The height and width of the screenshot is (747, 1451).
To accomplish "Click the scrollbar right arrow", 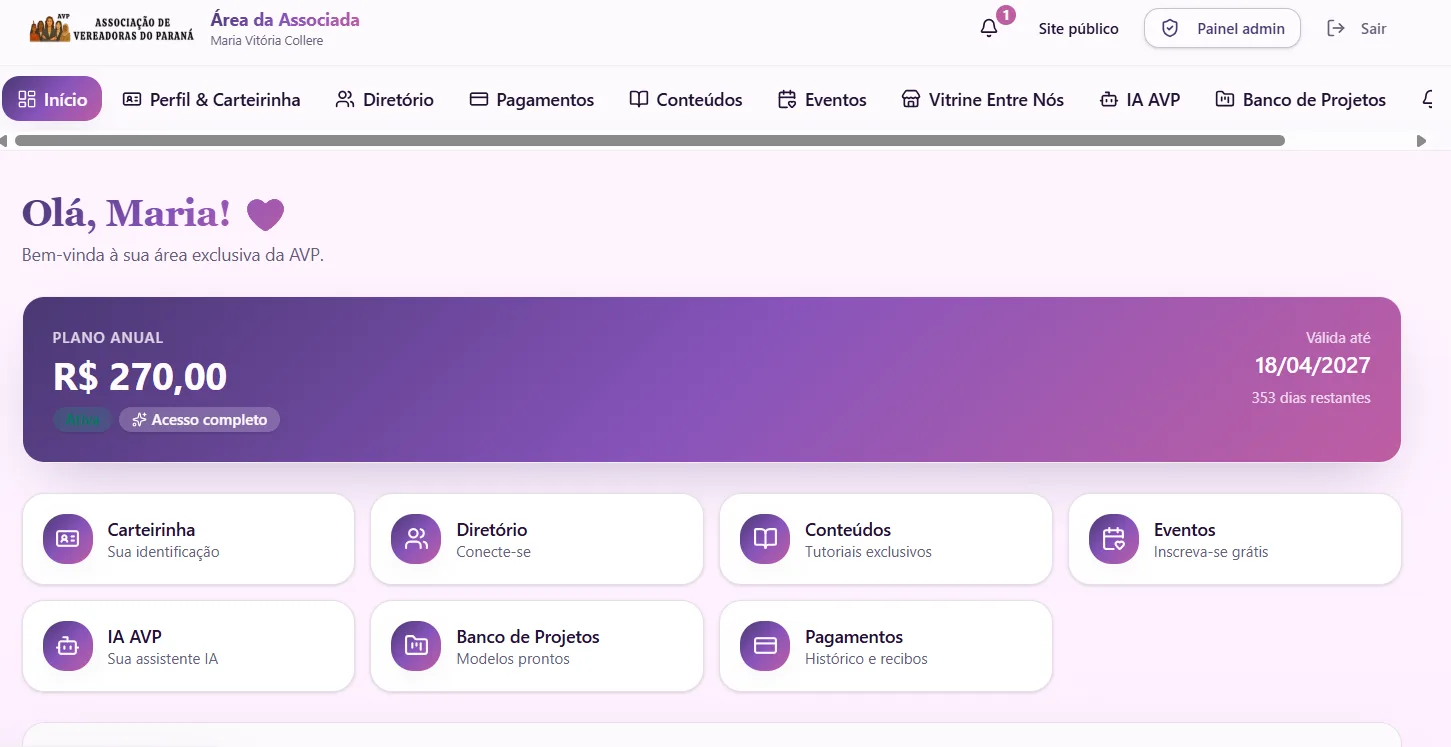I will 1421,141.
